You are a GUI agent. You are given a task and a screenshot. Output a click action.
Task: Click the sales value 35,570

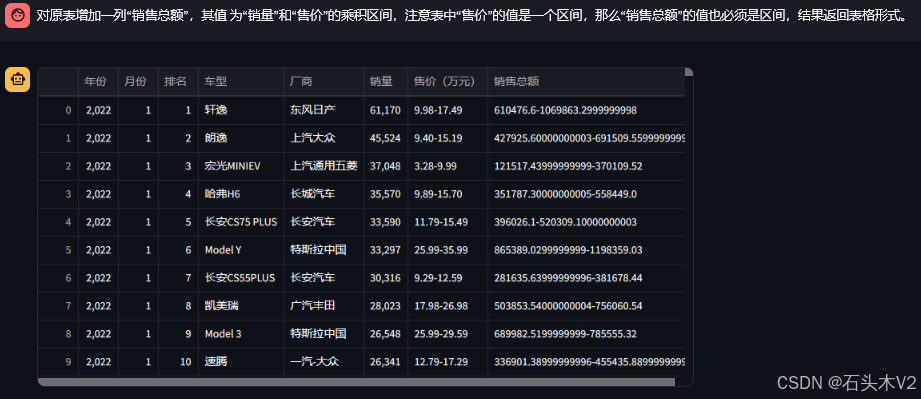click(x=385, y=194)
